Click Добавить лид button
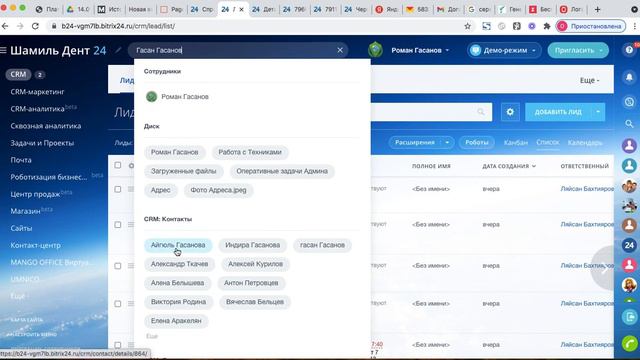This screenshot has height=360, width=640. click(558, 112)
